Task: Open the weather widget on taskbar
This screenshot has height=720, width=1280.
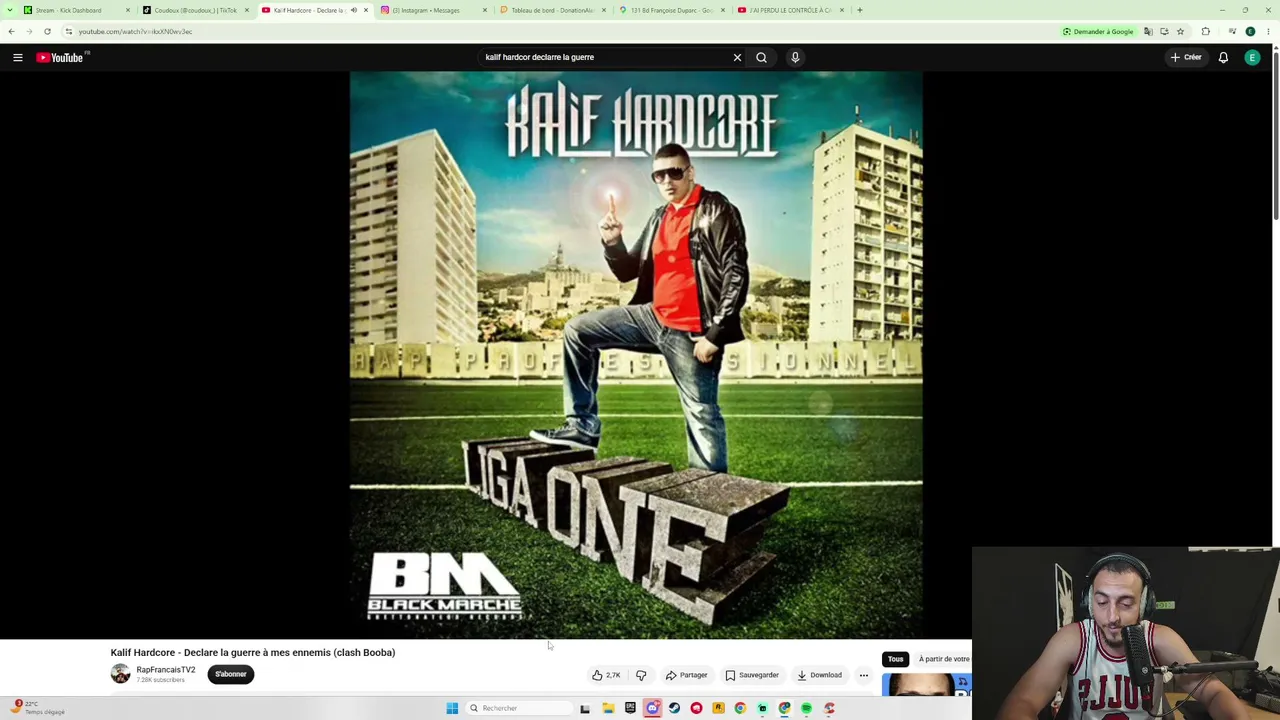Action: coord(40,708)
